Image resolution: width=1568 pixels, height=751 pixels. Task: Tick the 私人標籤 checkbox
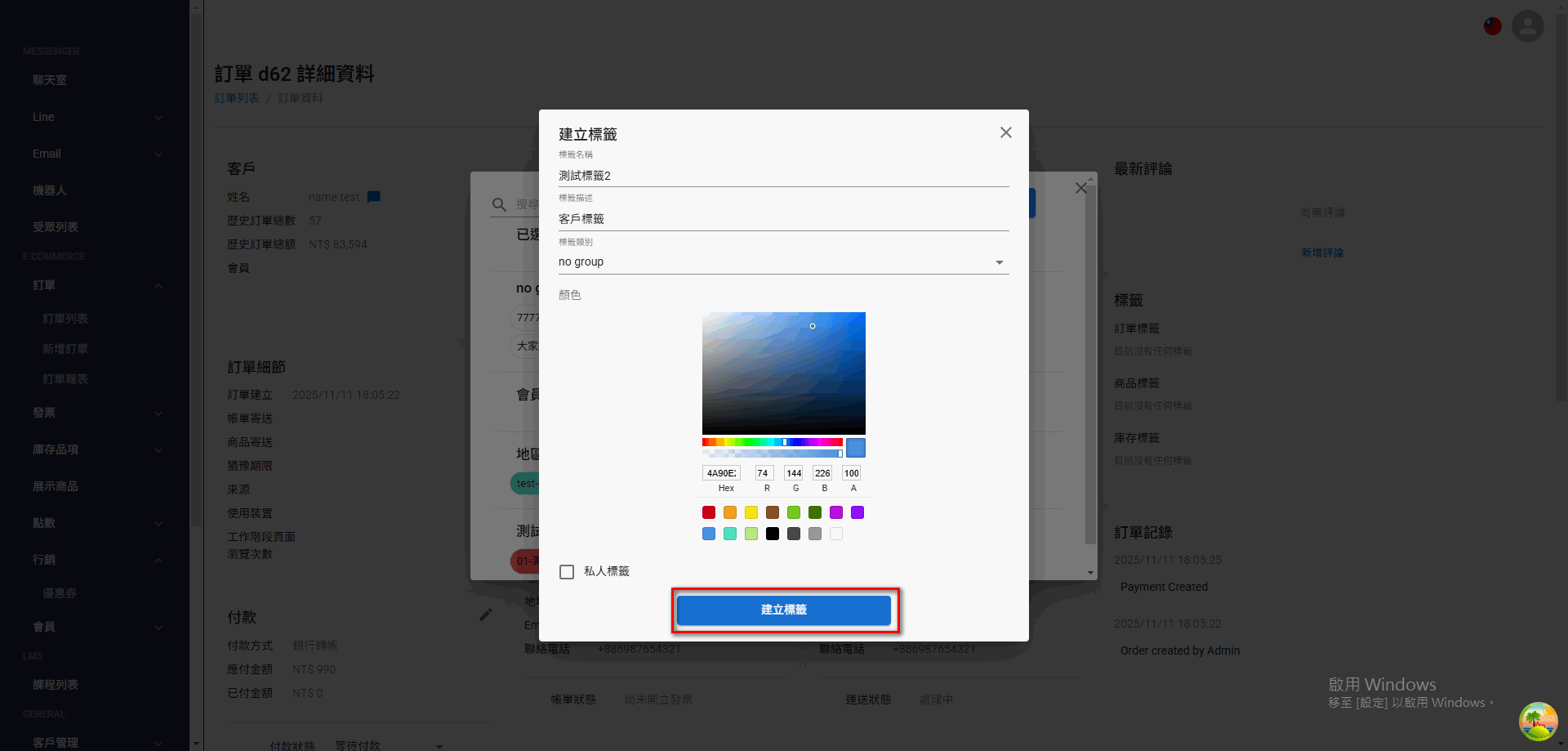click(567, 572)
